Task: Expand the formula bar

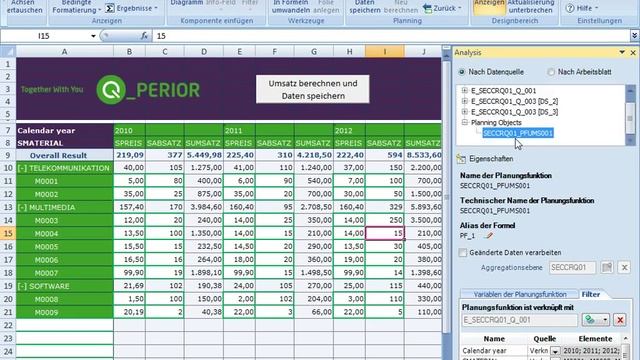Action: [634, 36]
